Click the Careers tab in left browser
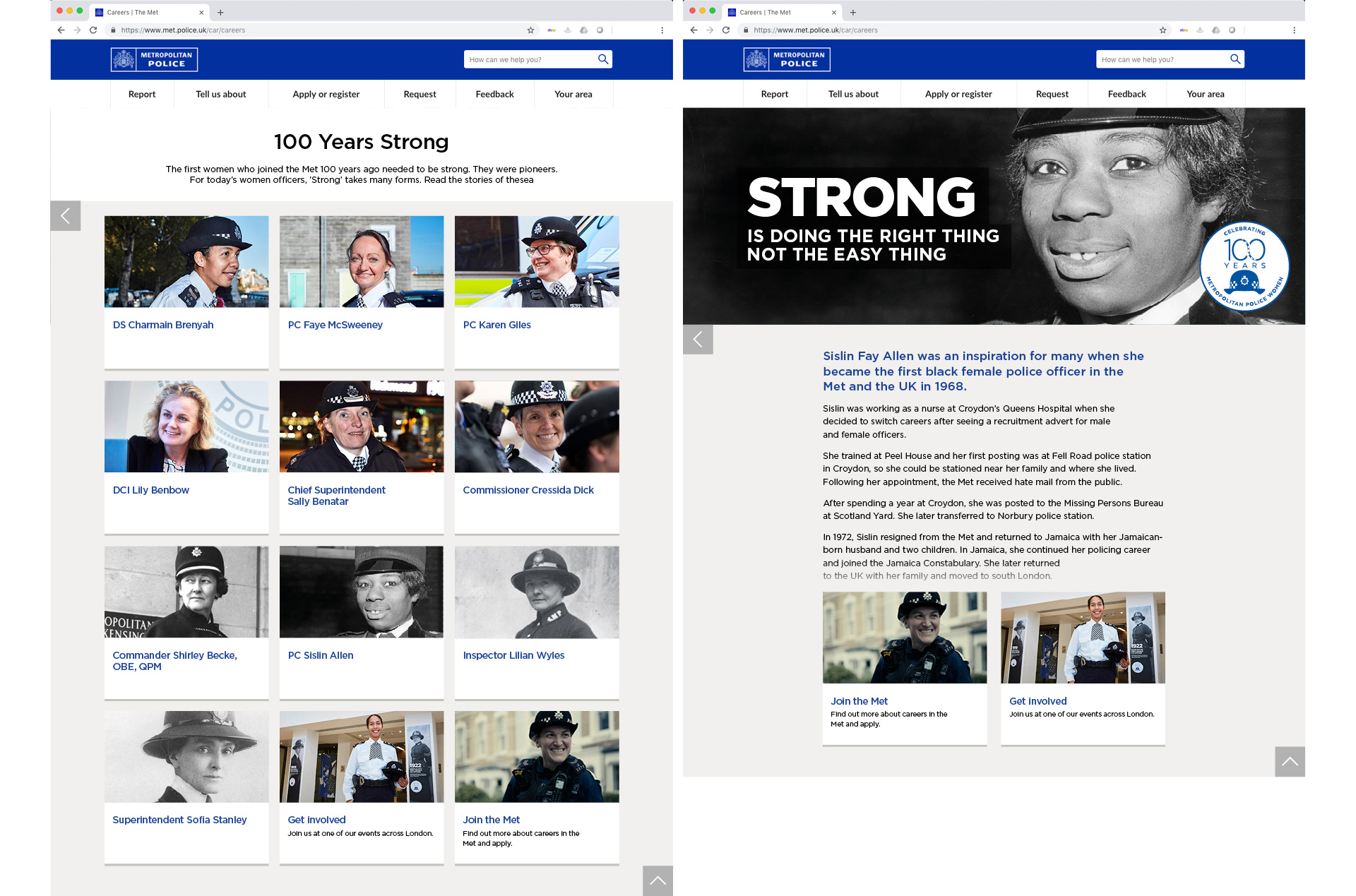 [x=148, y=12]
